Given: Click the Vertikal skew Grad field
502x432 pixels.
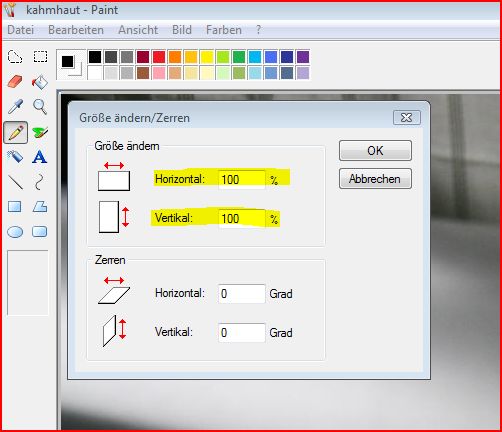Looking at the screenshot, I should click(x=242, y=332).
